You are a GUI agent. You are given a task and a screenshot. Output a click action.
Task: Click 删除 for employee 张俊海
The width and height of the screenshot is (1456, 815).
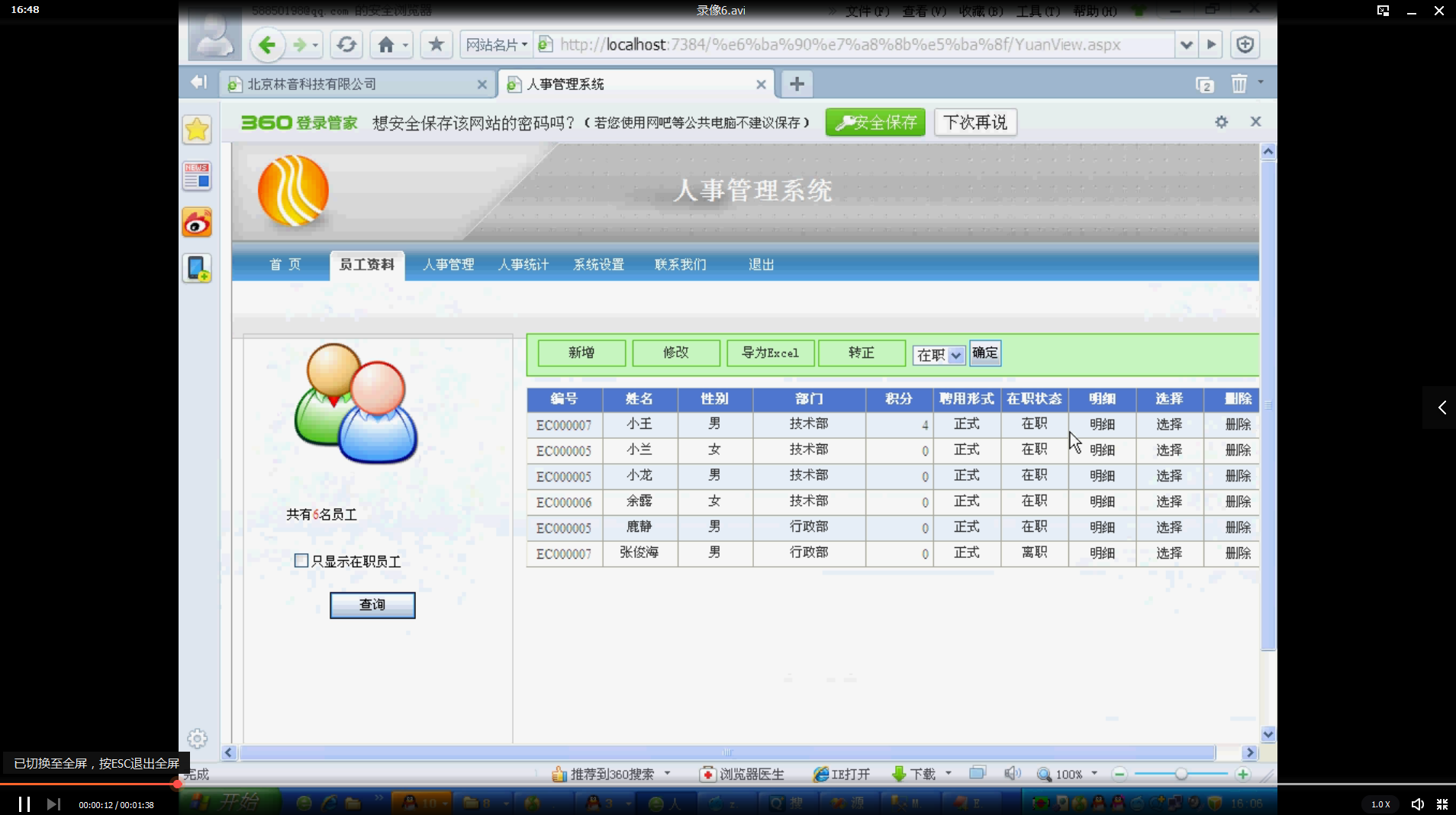1239,553
